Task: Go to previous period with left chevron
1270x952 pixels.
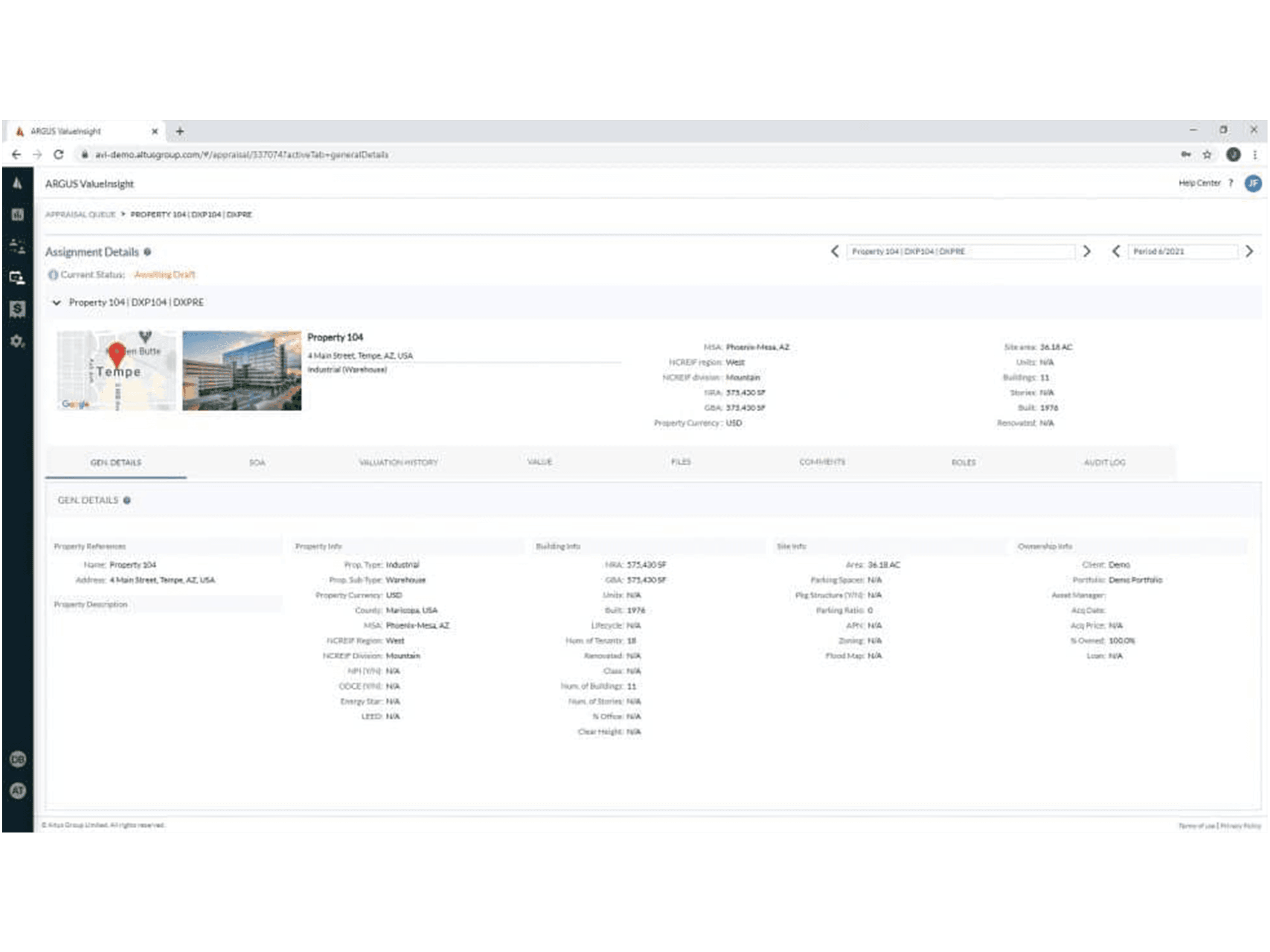Action: point(1116,251)
